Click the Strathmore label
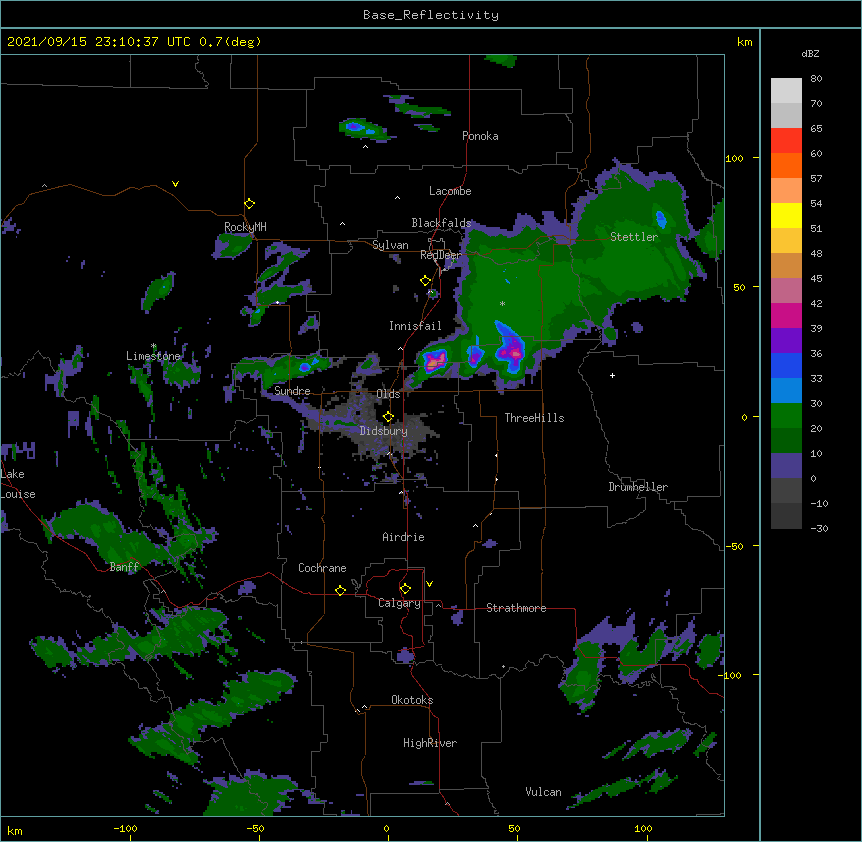862x842 pixels. (516, 608)
